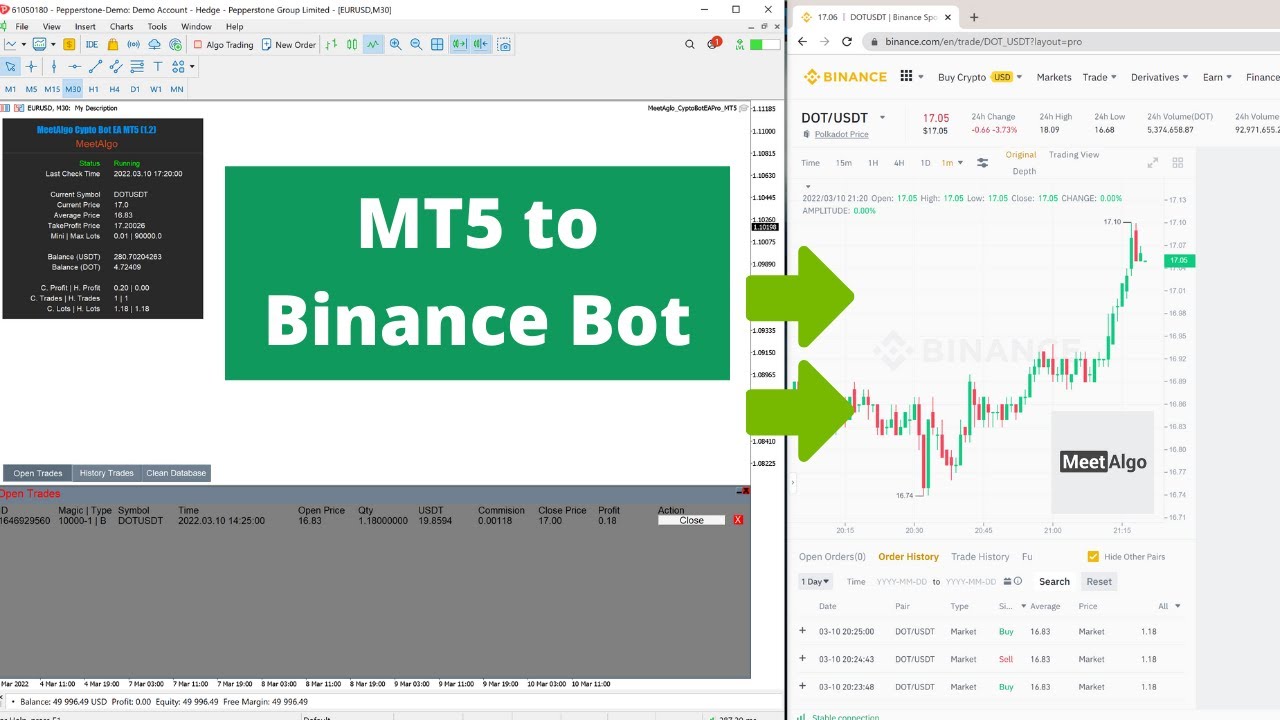Select the equidistant channel tool
1280x720 pixels.
[116, 66]
